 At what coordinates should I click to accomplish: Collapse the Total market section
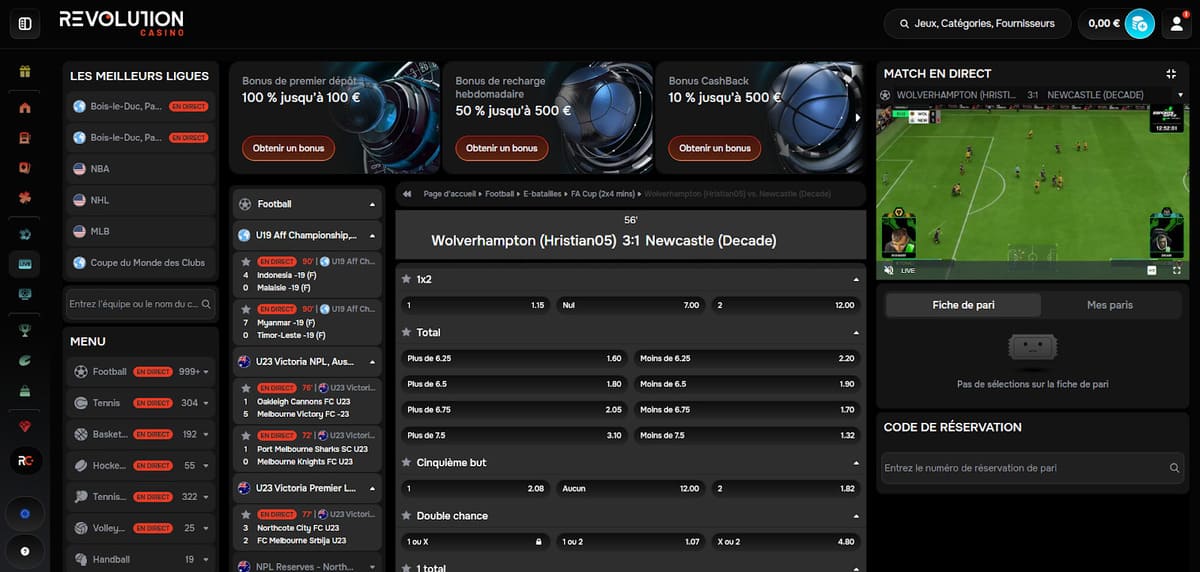pos(856,332)
